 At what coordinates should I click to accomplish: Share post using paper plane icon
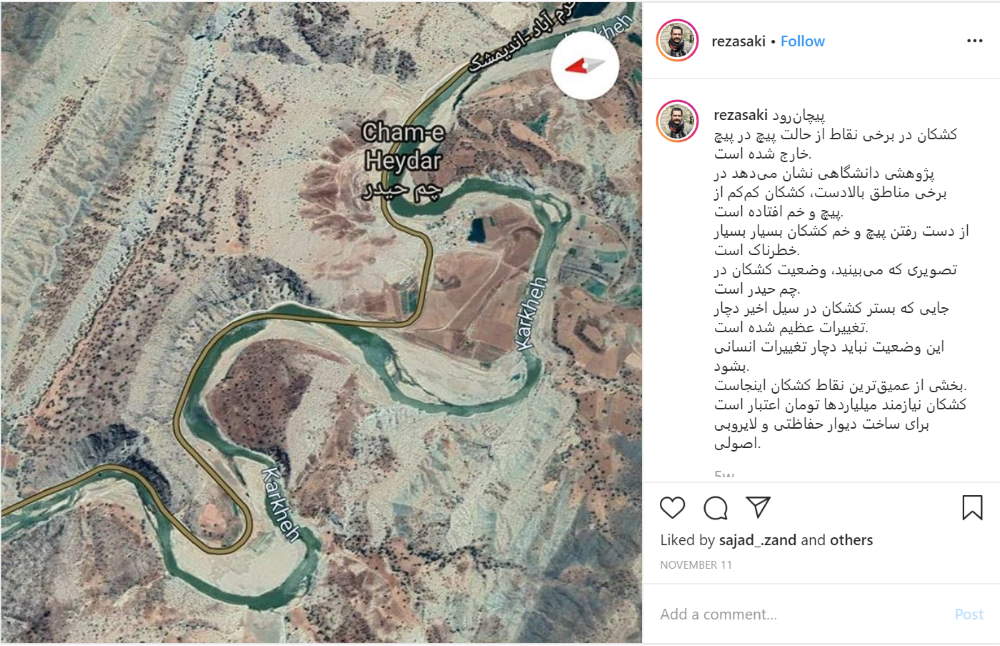click(758, 507)
